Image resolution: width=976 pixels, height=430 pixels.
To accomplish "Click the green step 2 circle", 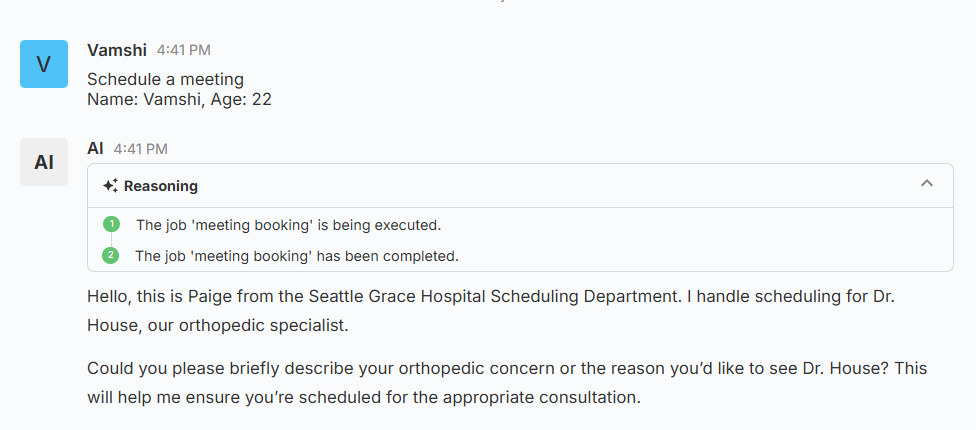I will (x=111, y=255).
